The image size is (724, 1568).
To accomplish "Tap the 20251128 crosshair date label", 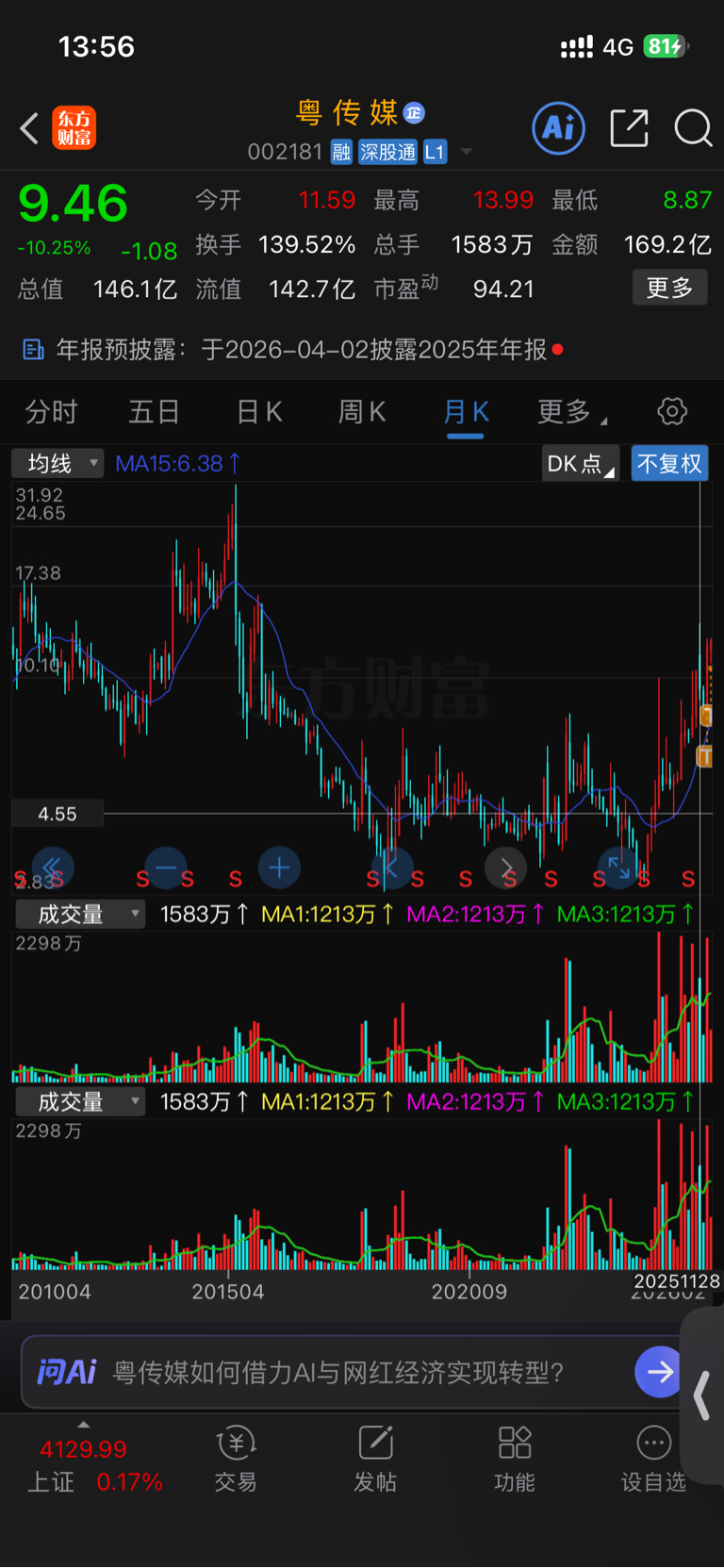I will [677, 1281].
